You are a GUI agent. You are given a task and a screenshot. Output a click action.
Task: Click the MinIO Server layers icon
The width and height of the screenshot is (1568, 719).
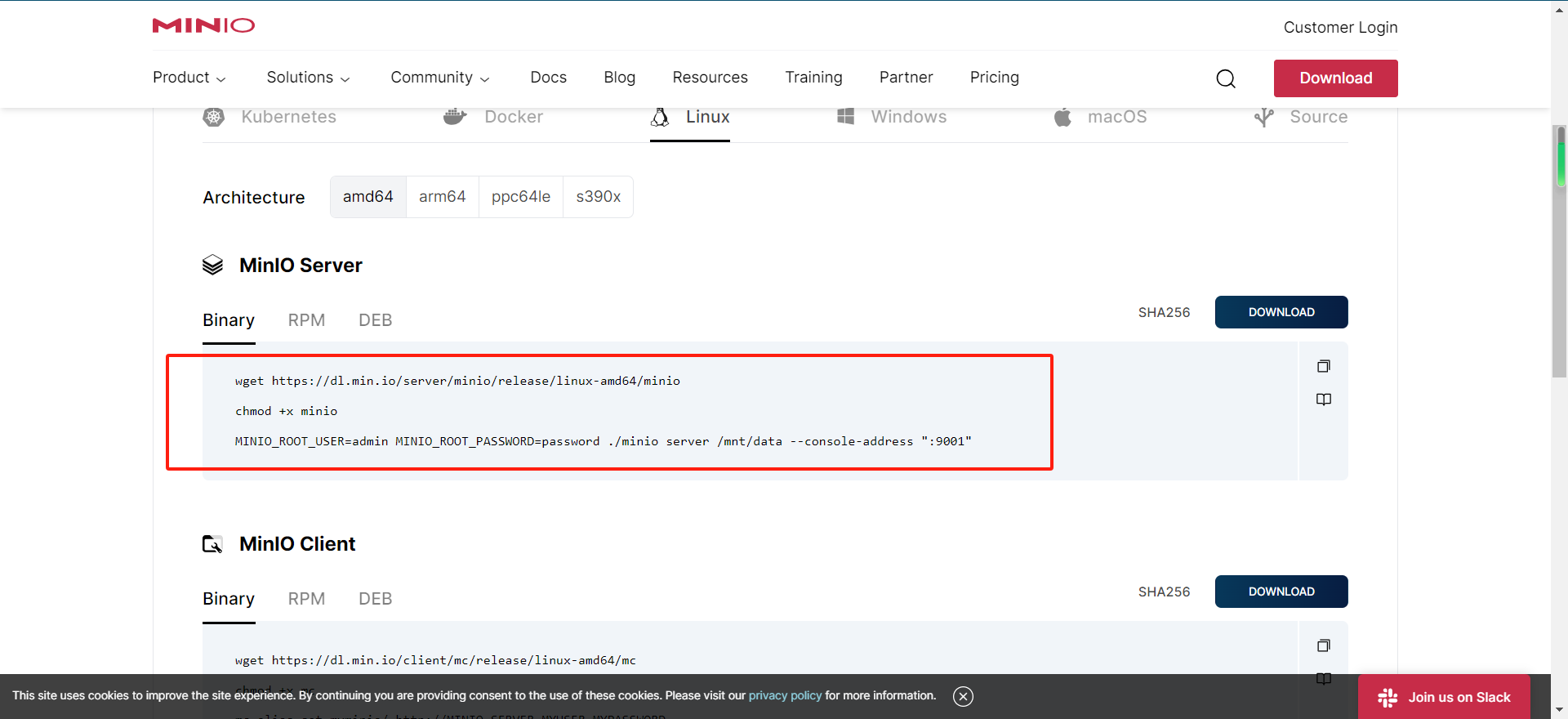click(212, 266)
